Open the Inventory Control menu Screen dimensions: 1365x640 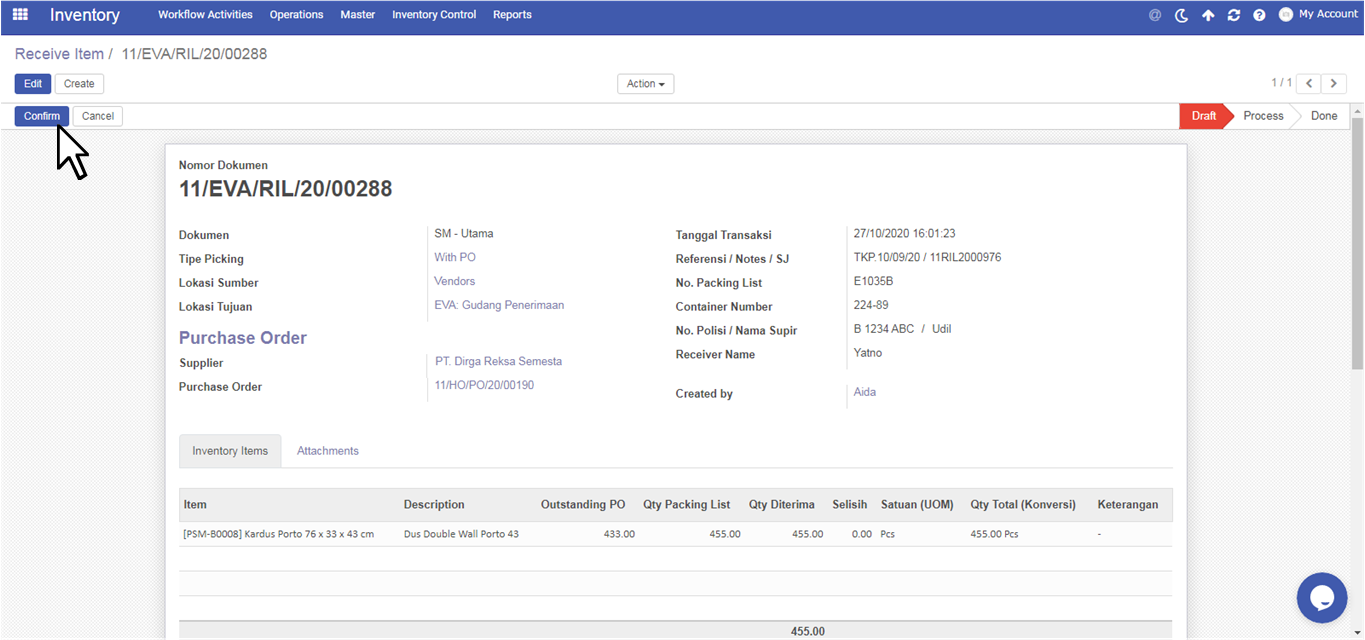[434, 15]
